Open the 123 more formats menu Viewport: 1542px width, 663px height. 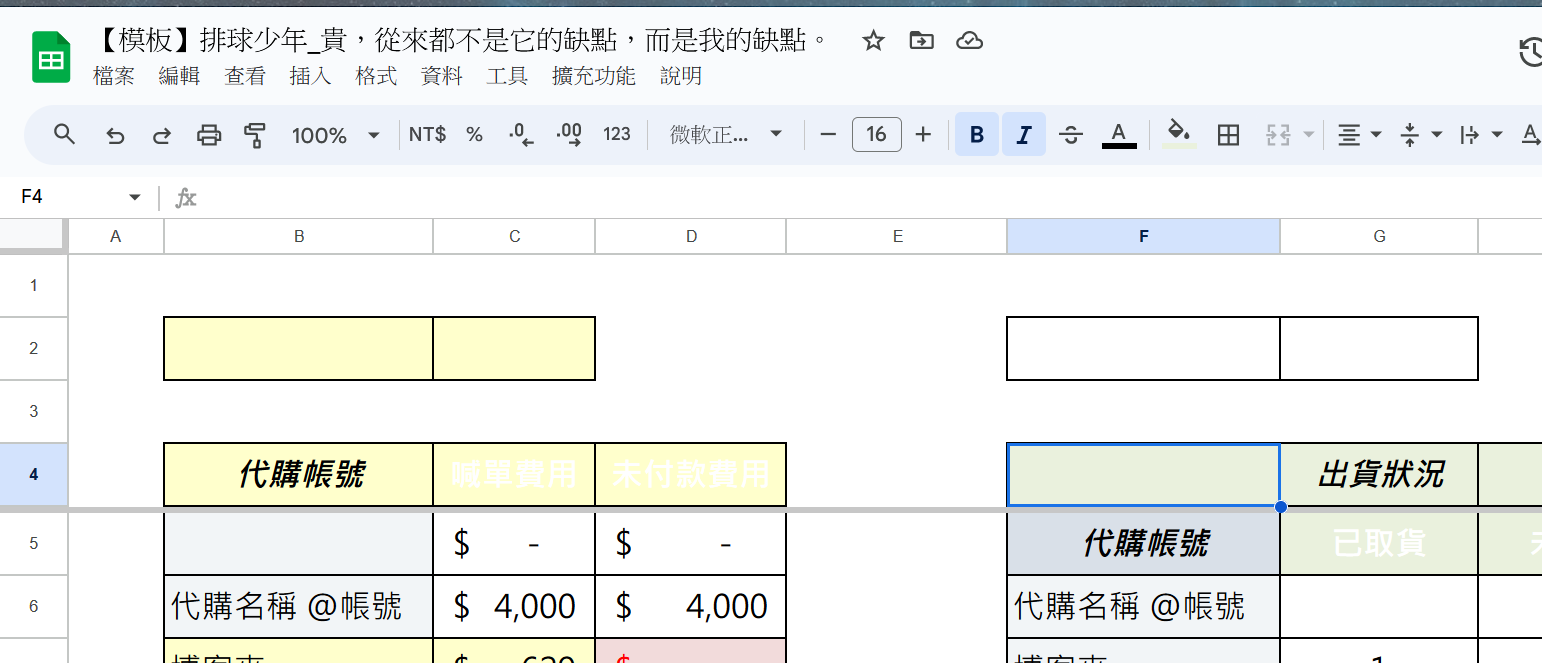[x=617, y=135]
